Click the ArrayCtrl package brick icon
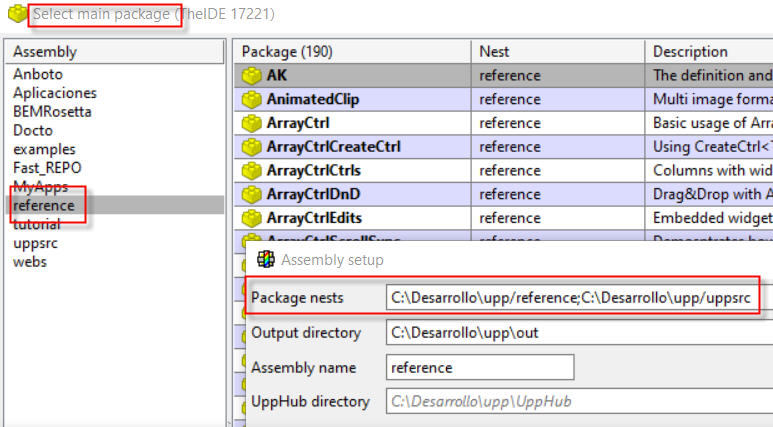Viewport: 773px width, 427px height. [251, 123]
